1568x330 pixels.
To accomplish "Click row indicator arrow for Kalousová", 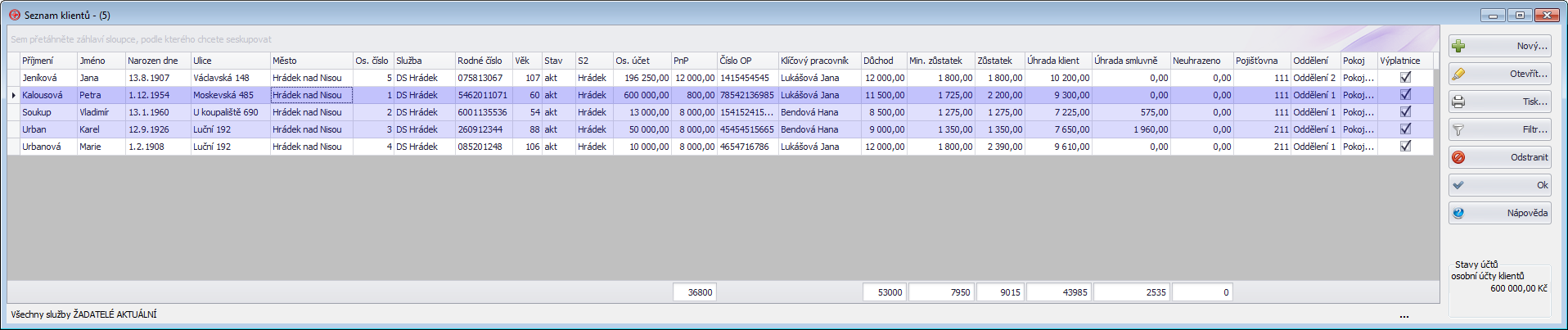I will [x=14, y=95].
